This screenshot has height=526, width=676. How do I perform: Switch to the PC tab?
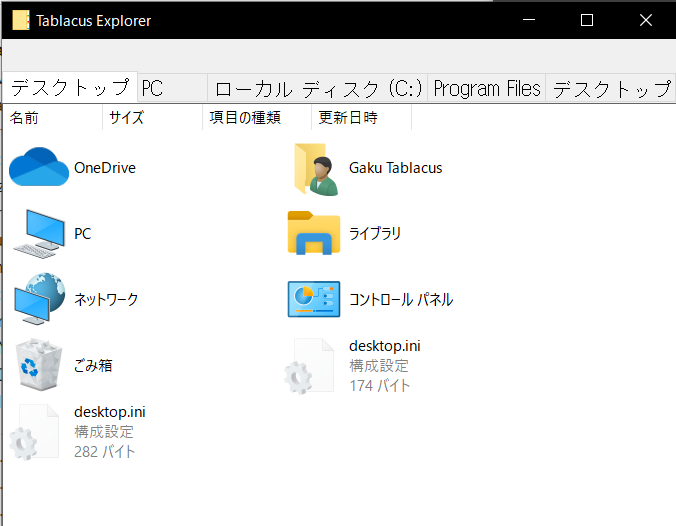coord(172,88)
